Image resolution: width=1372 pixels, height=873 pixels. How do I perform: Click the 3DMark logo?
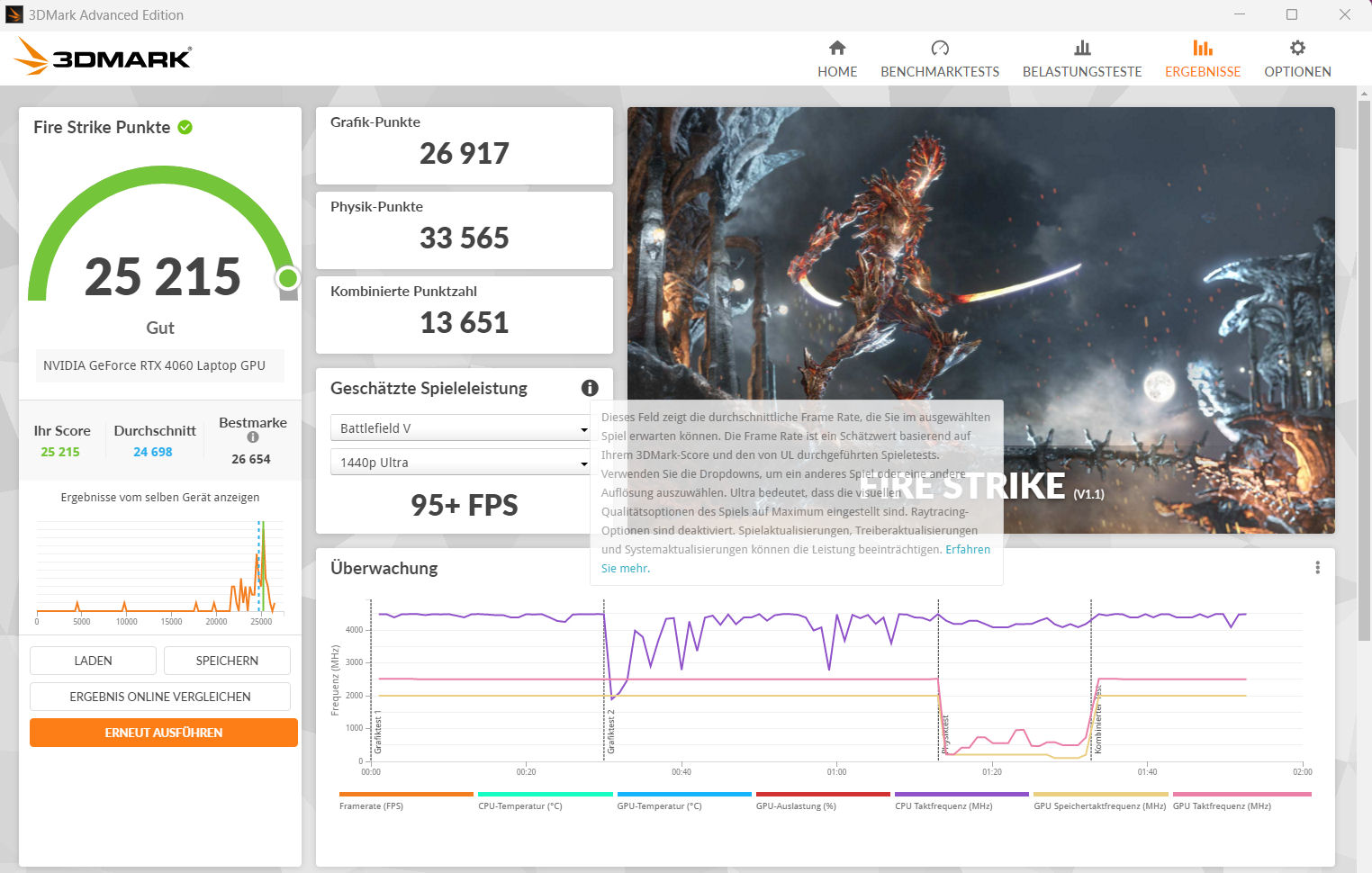(103, 57)
